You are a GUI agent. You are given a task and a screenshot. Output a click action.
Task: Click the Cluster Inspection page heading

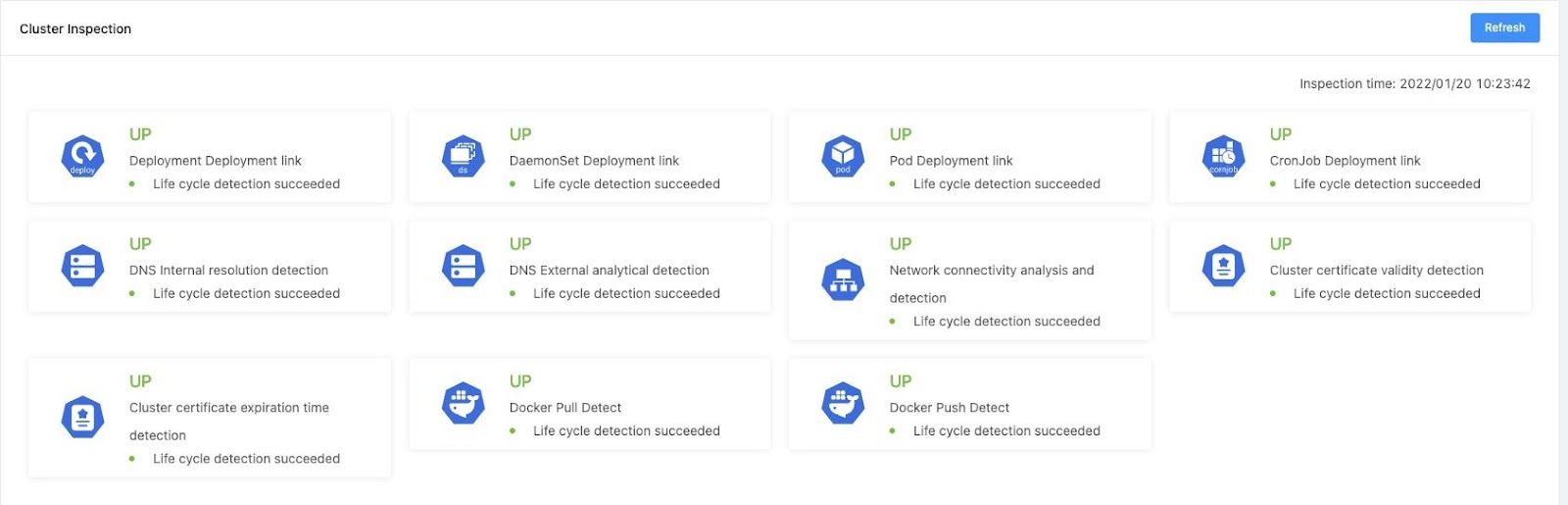(x=75, y=29)
